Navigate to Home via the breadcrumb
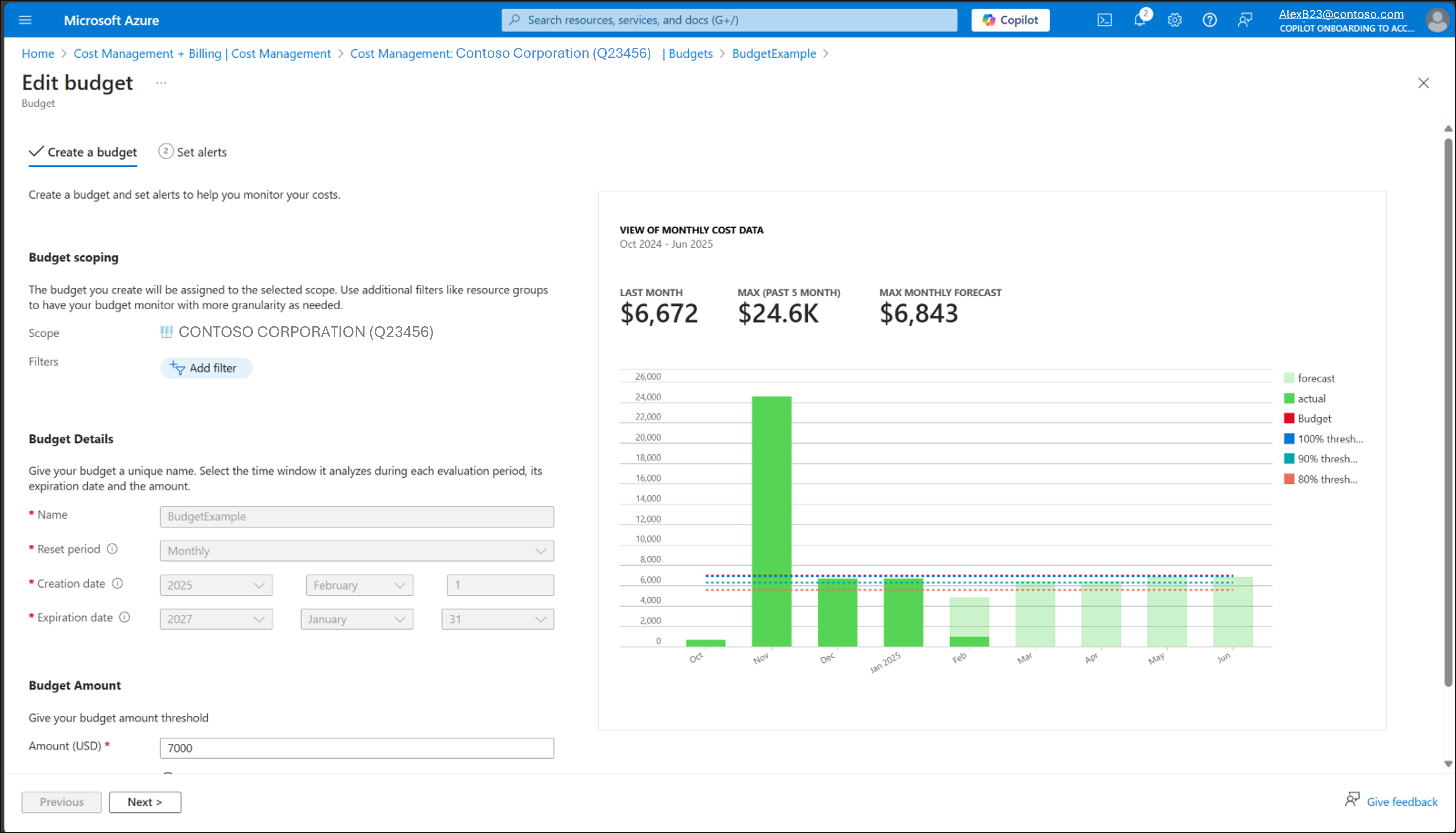 point(38,53)
